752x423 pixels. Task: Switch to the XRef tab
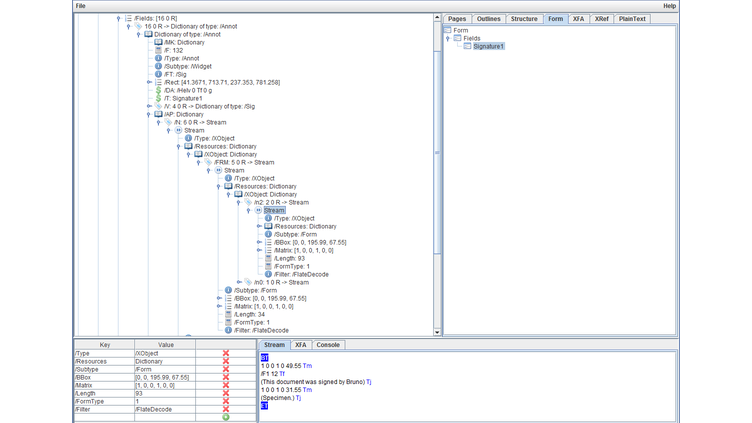point(601,19)
